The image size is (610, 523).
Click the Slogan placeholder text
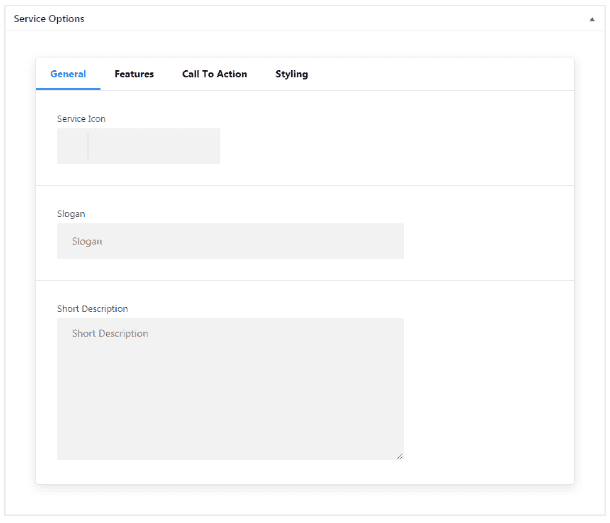[x=87, y=241]
